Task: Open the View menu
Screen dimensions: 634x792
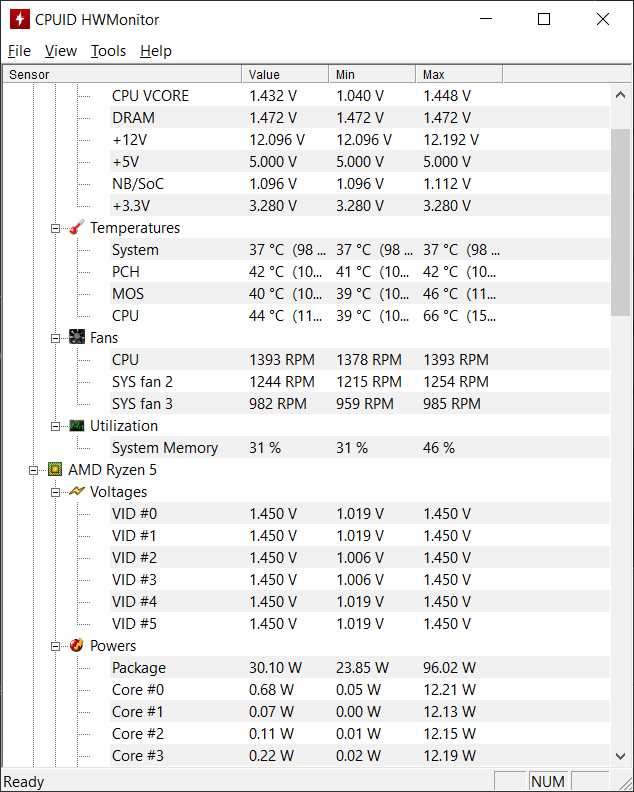Action: [61, 51]
